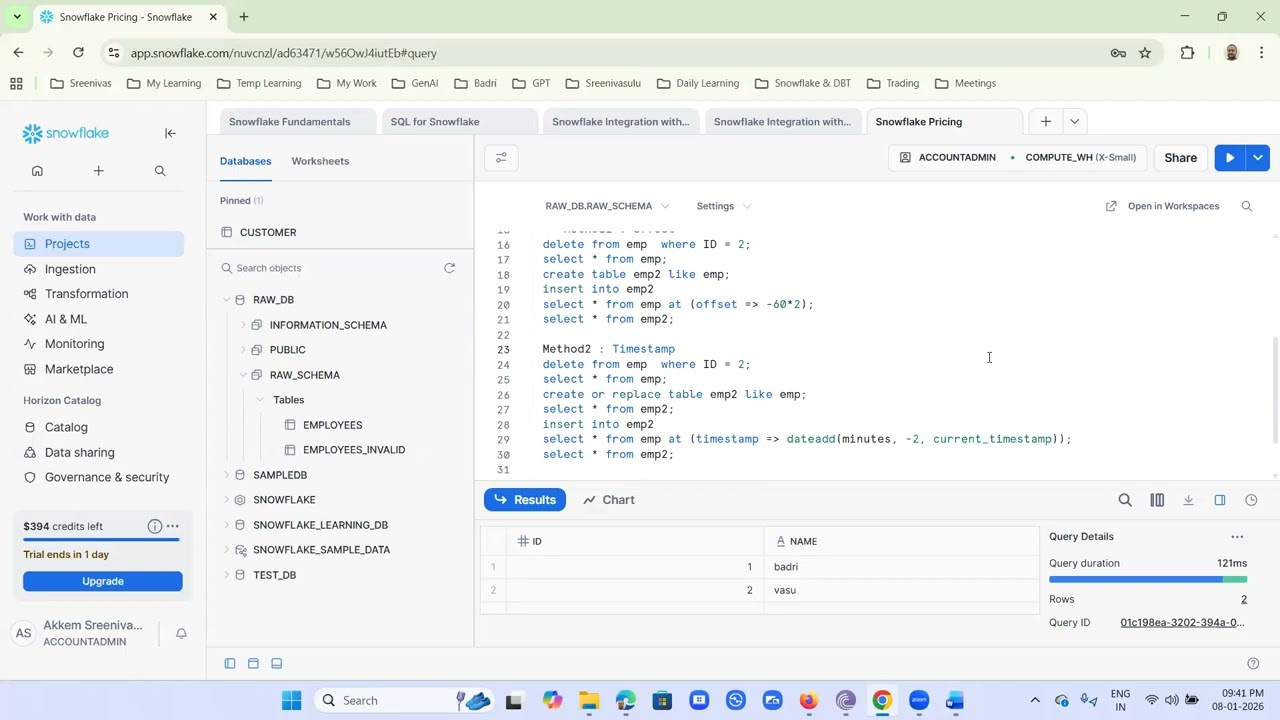Open the sidebar search magnifier icon

[160, 171]
